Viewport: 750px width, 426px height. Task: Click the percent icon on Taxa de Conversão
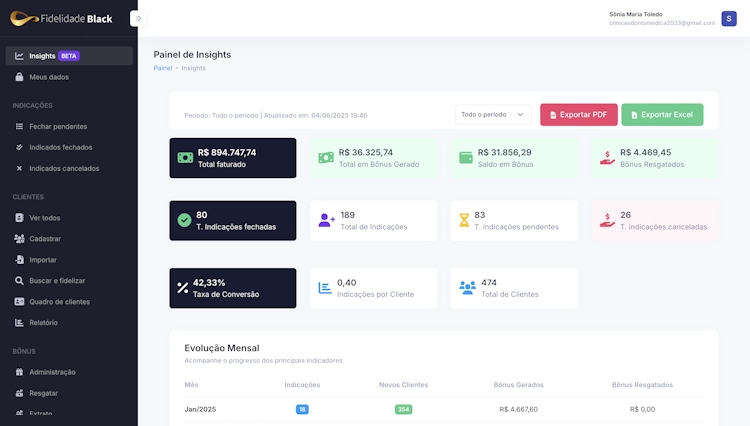tap(183, 288)
